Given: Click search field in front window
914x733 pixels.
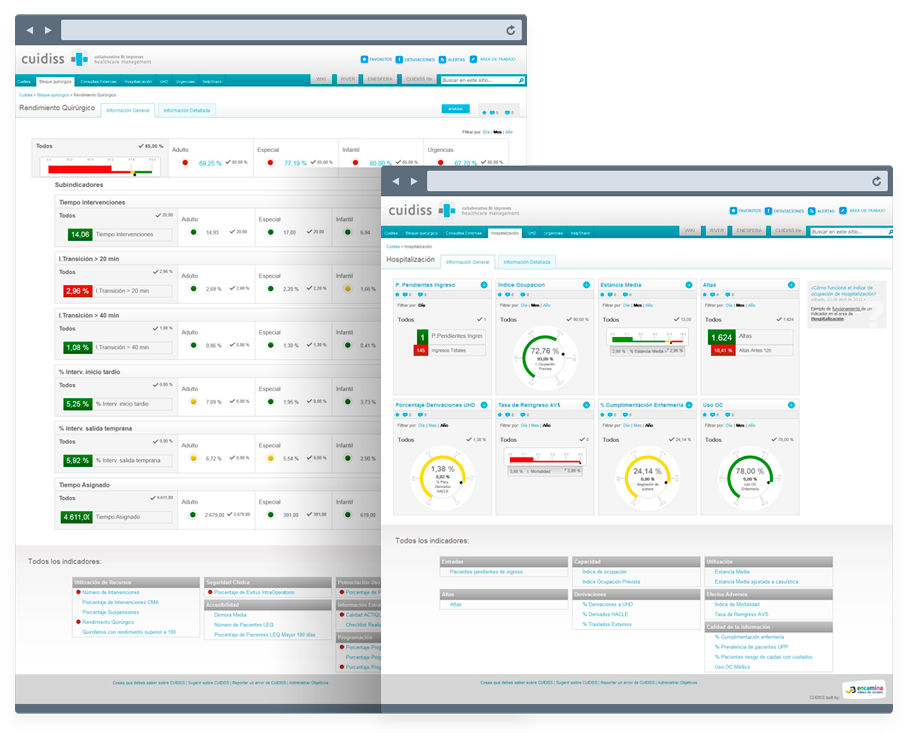Looking at the screenshot, I should pyautogui.click(x=849, y=232).
